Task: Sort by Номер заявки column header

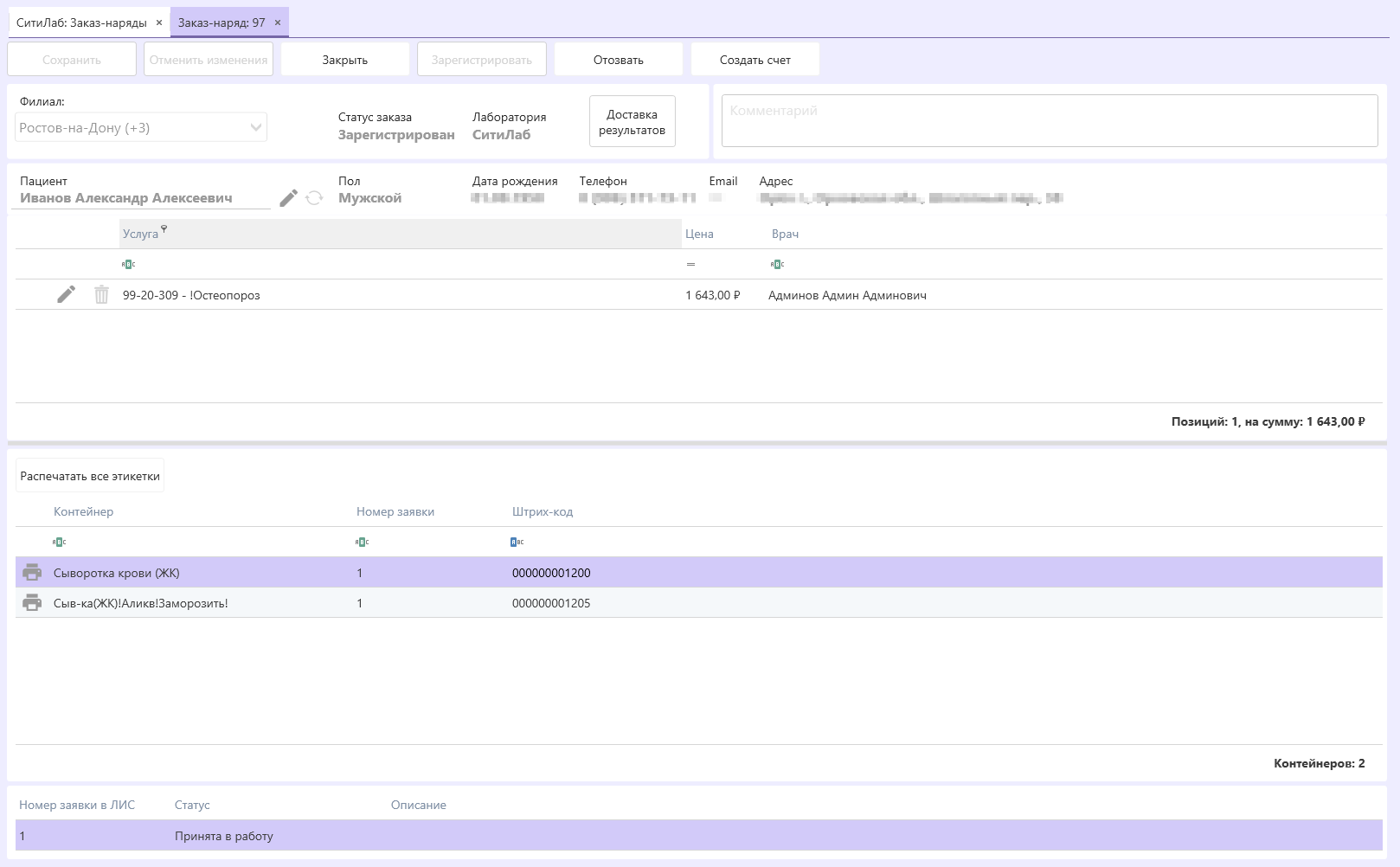Action: pos(395,511)
